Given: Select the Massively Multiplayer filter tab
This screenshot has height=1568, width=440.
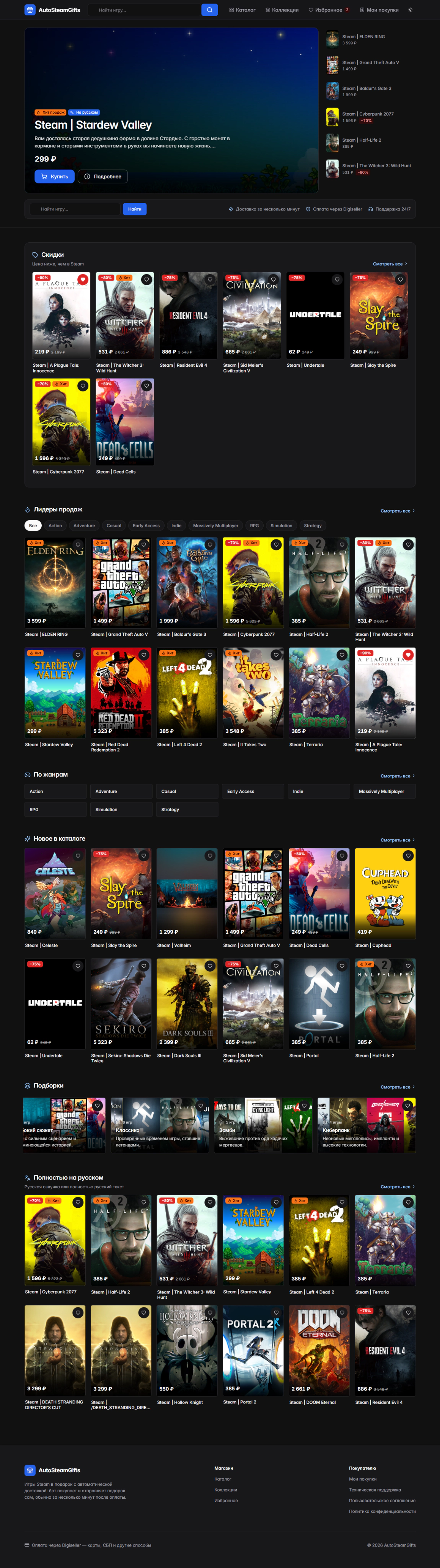Looking at the screenshot, I should coord(215,526).
